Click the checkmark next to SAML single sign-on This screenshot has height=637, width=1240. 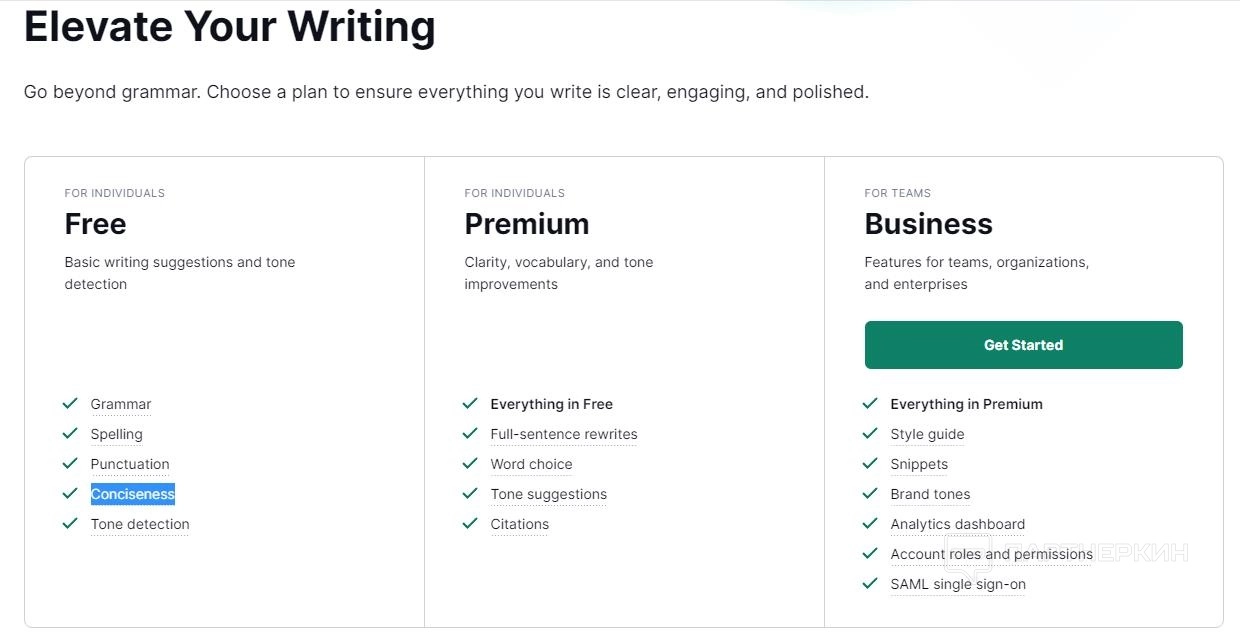click(x=870, y=584)
